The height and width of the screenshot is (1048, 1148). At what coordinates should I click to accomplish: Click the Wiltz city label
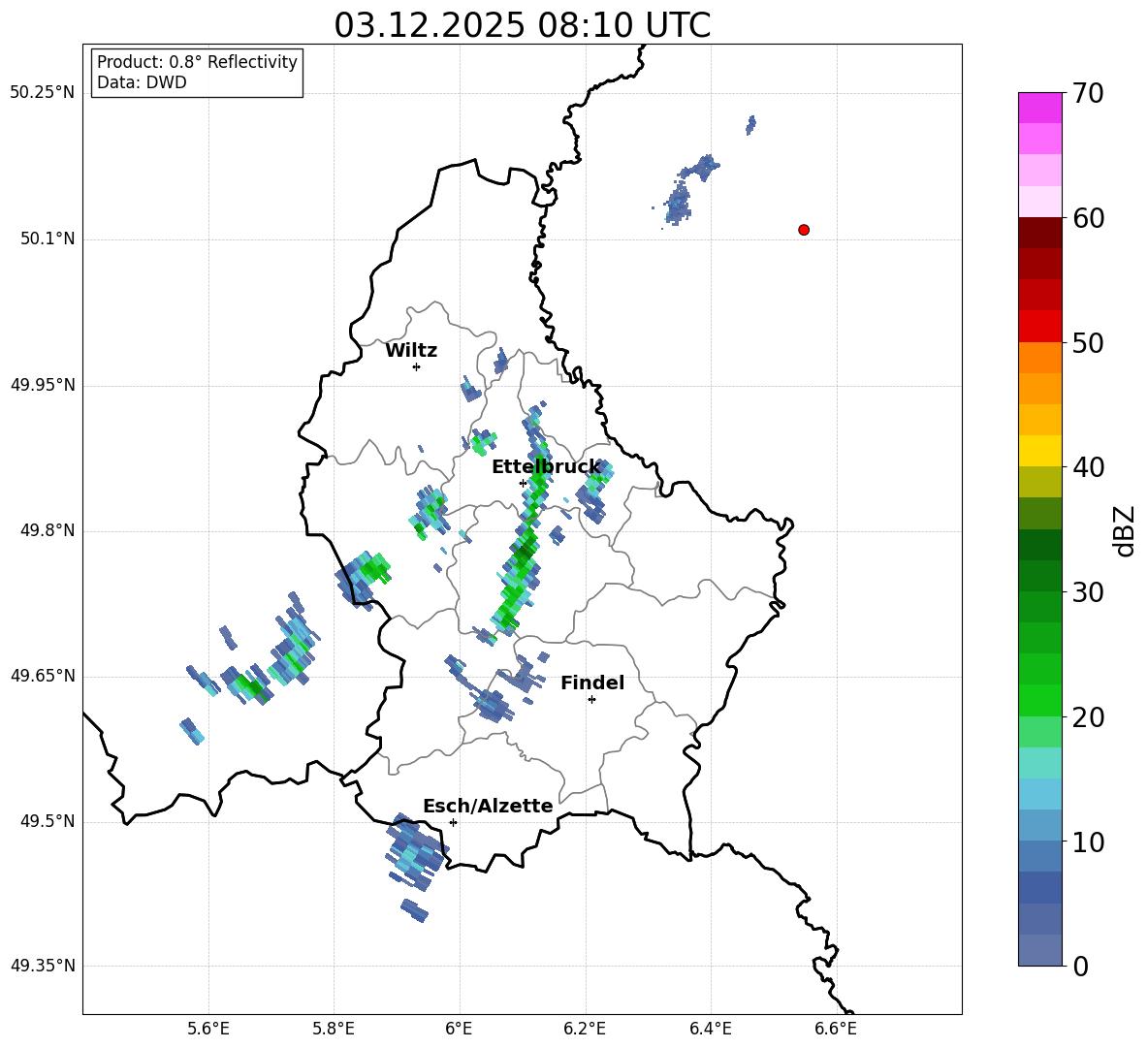pyautogui.click(x=411, y=351)
